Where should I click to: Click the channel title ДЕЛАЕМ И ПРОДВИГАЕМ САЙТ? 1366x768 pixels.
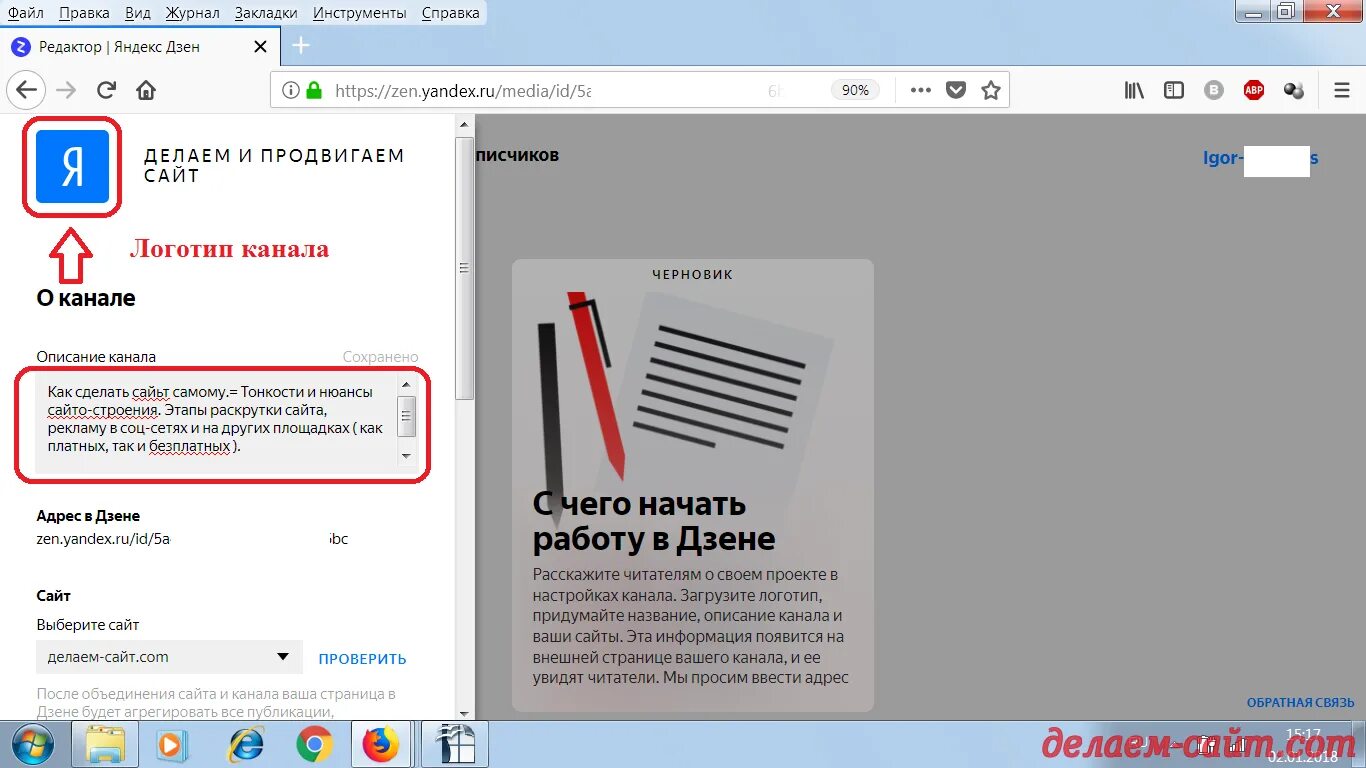click(x=274, y=166)
